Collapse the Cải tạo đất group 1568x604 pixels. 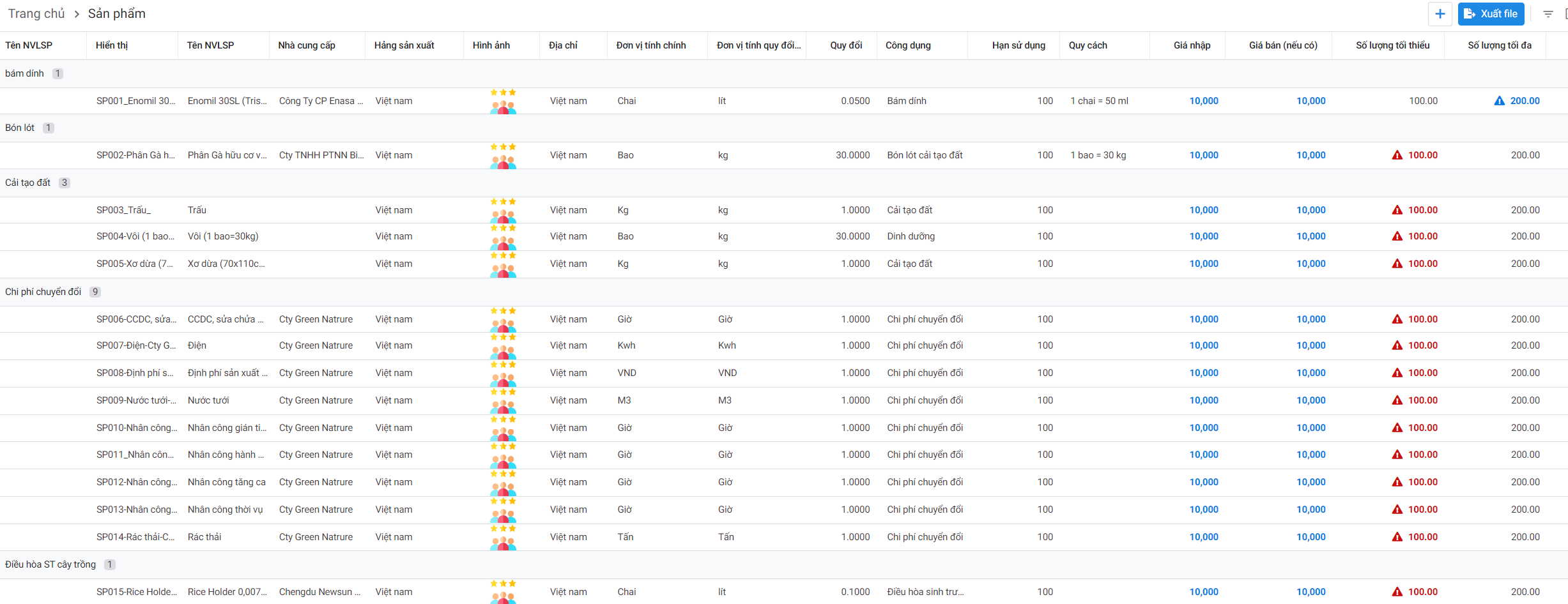(27, 183)
